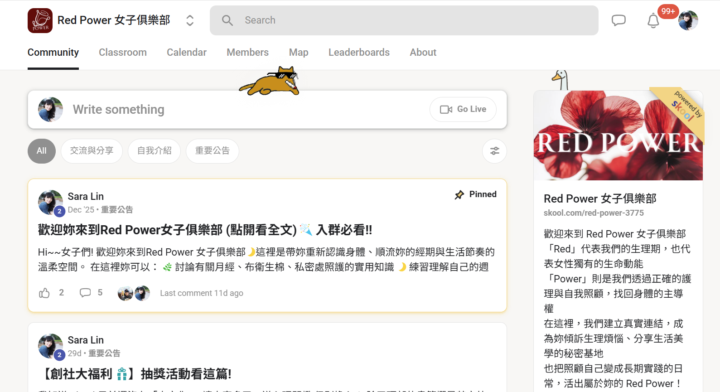Click the write-box user avatar
This screenshot has height=392, width=720.
50,109
